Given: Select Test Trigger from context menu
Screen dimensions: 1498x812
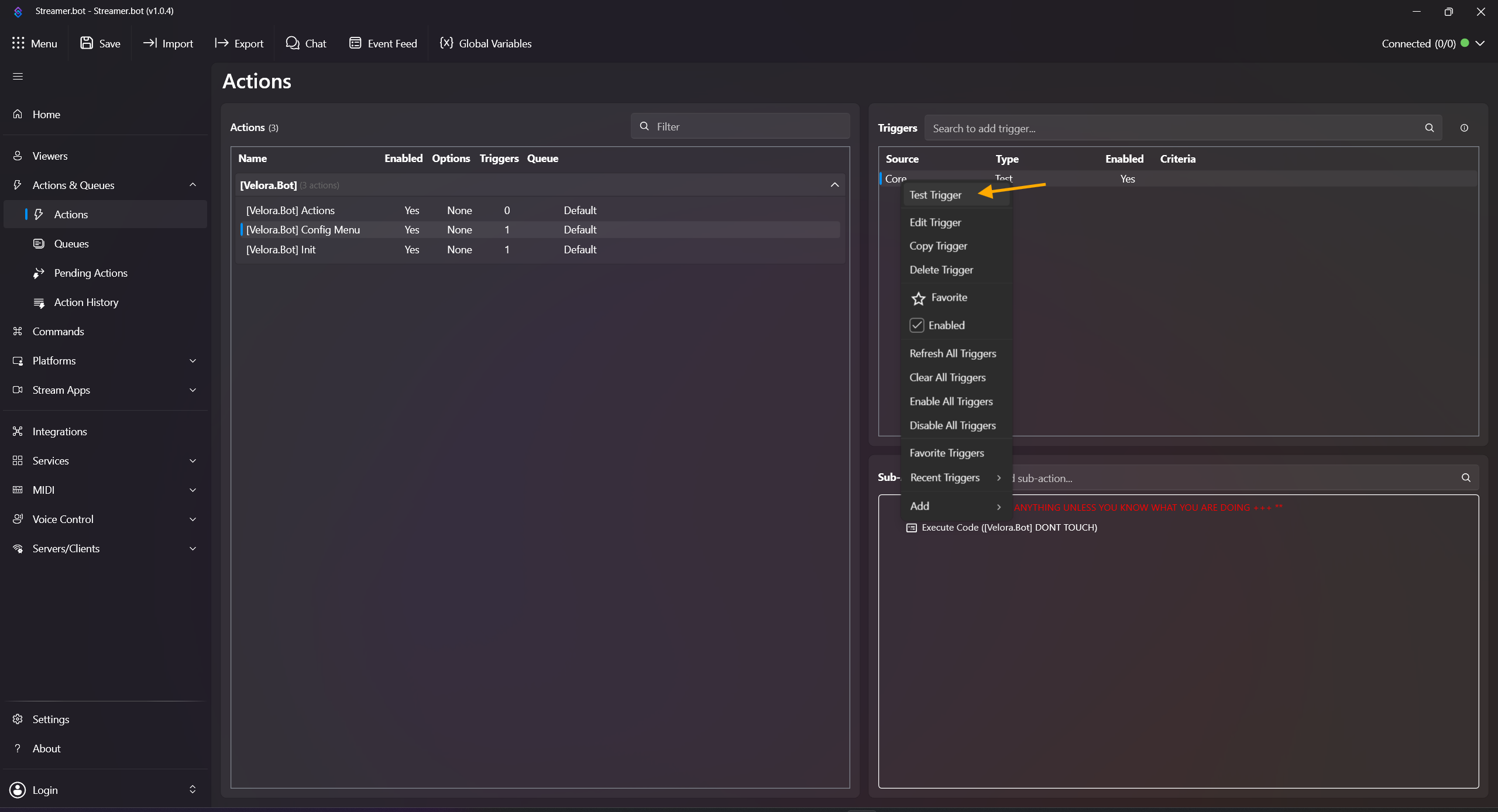Looking at the screenshot, I should [x=935, y=195].
